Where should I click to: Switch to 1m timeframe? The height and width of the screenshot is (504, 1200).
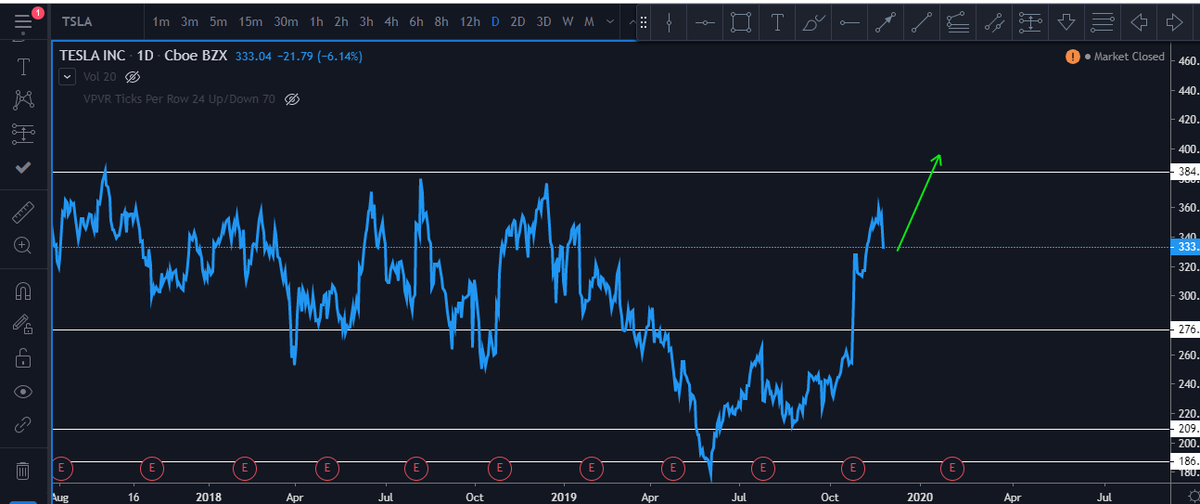click(161, 21)
